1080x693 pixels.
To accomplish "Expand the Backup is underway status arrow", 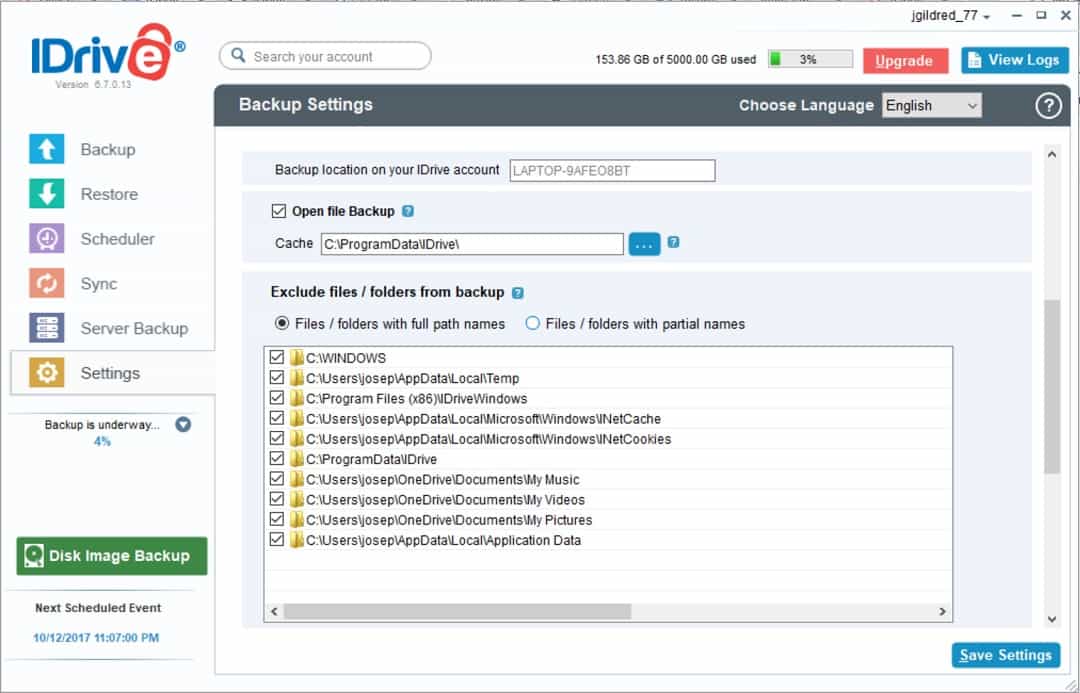I will 183,424.
